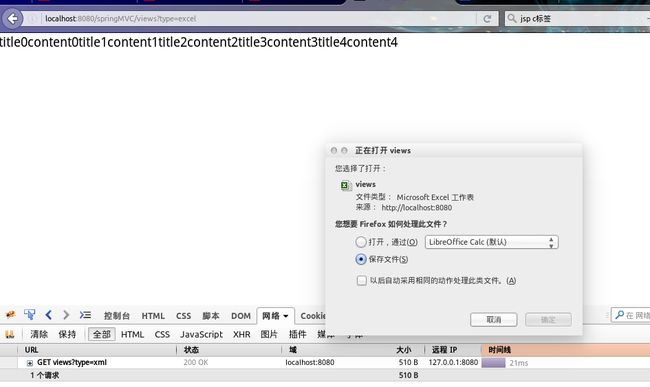Viewport: 650px width, 387px height.
Task: Click the first window control dot of dialog
Action: point(334,150)
